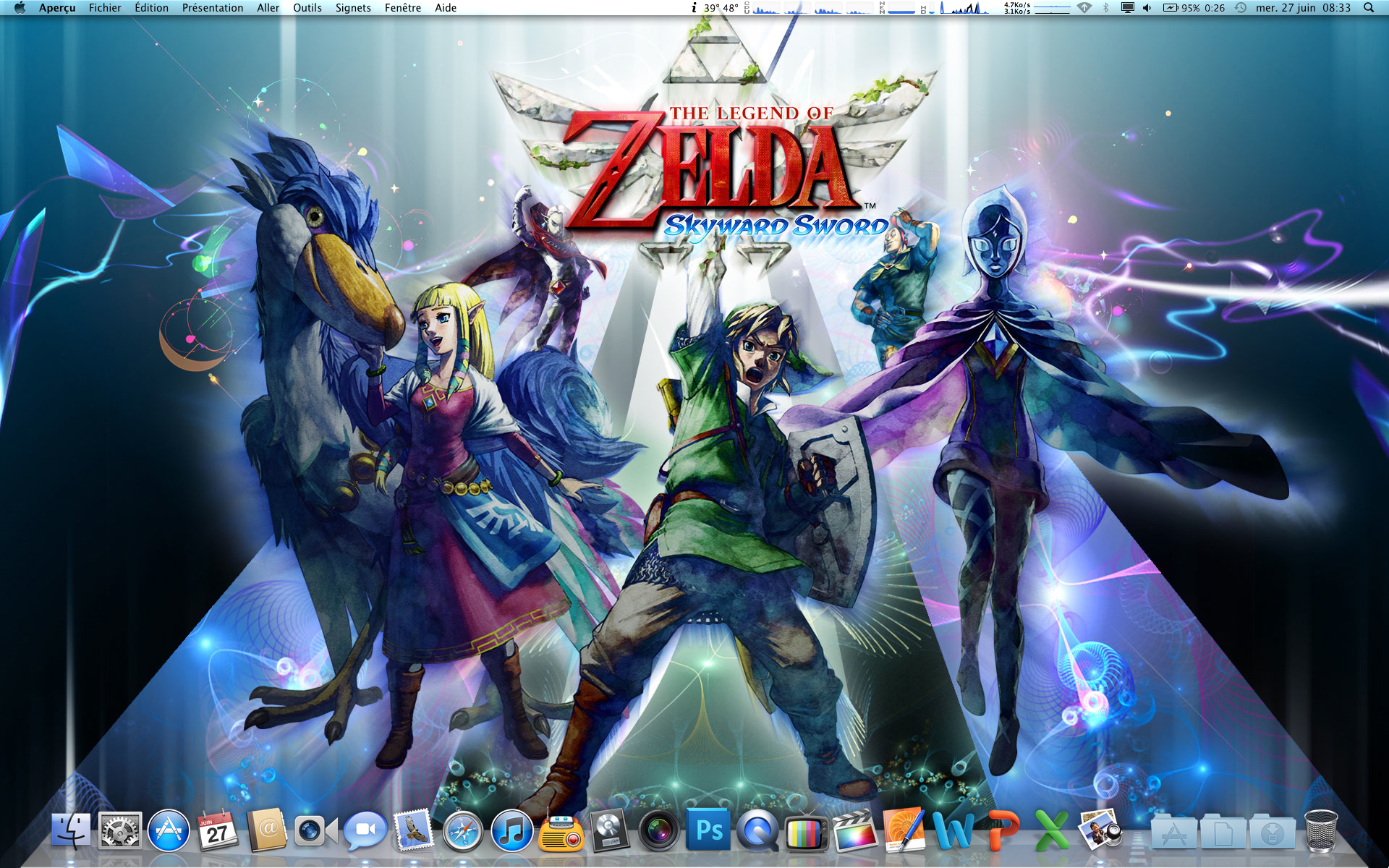The width and height of the screenshot is (1389, 868).
Task: Open Finder from the Dock
Action: [71, 830]
